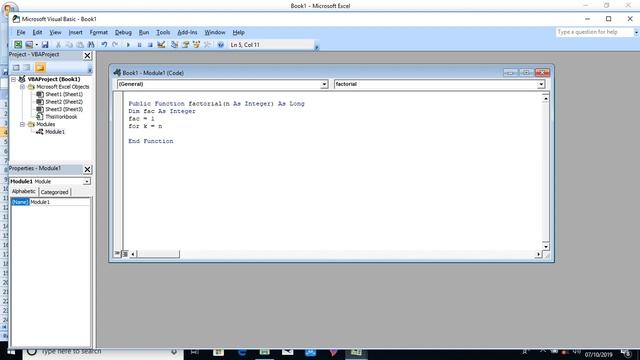
Task: Switch to the Alphabetic properties tab
Action: [24, 191]
